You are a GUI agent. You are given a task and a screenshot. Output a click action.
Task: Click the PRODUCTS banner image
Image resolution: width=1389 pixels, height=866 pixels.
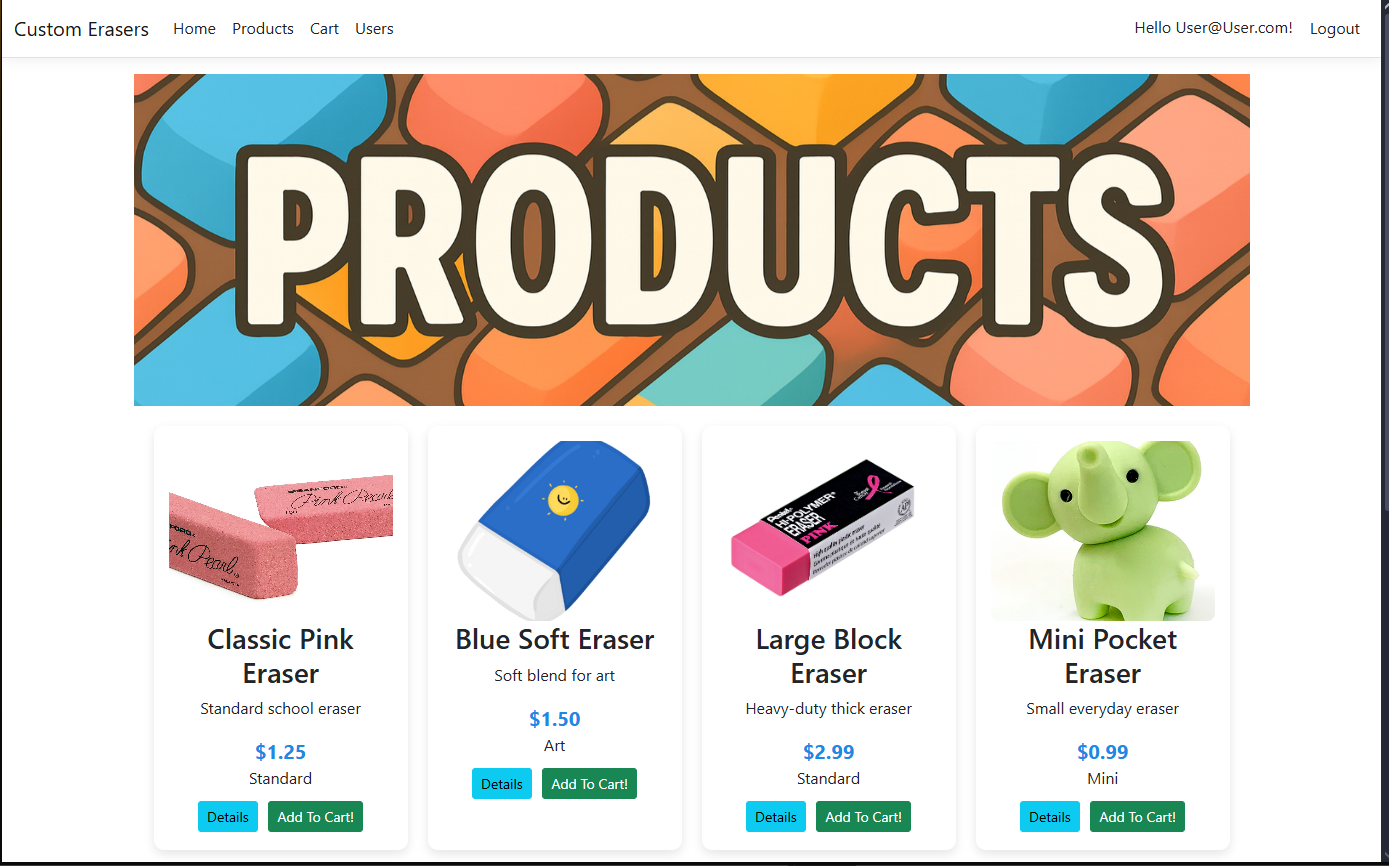click(x=692, y=240)
